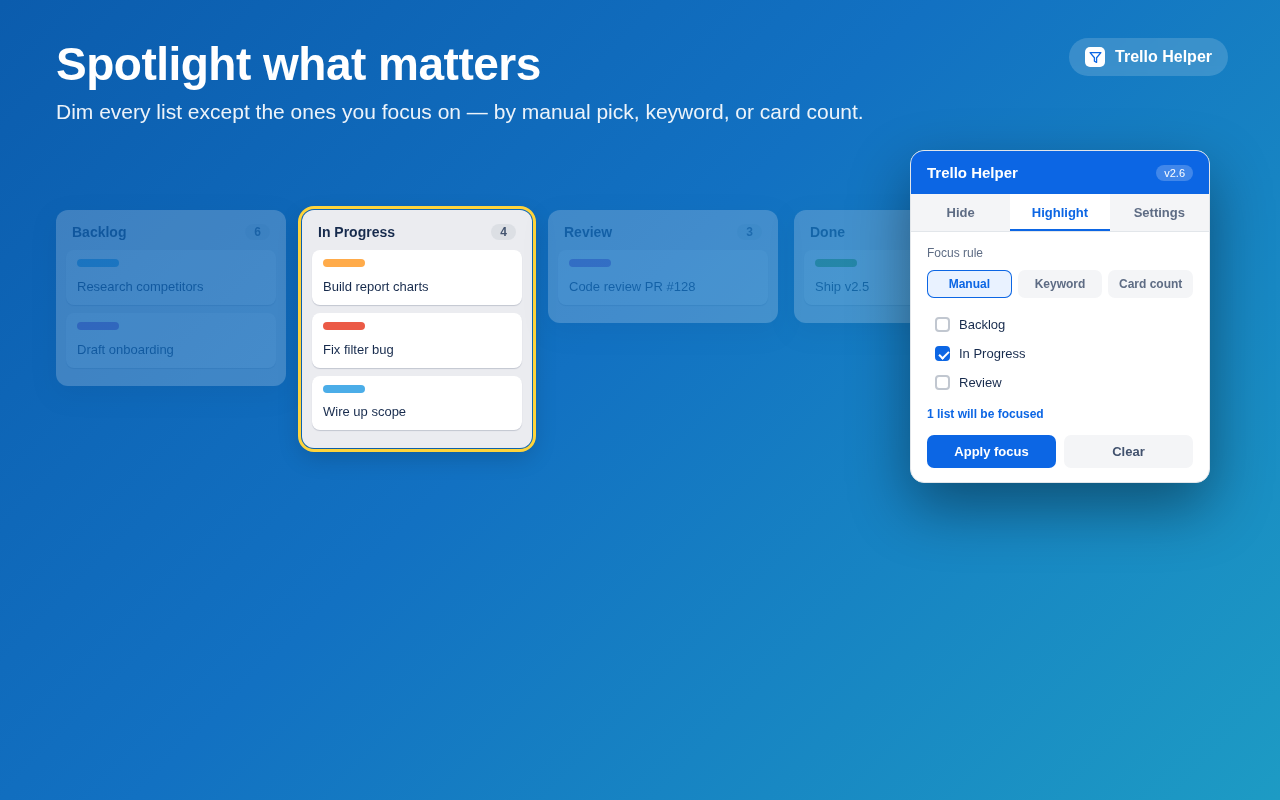Check the Backlog list checkbox

942,325
